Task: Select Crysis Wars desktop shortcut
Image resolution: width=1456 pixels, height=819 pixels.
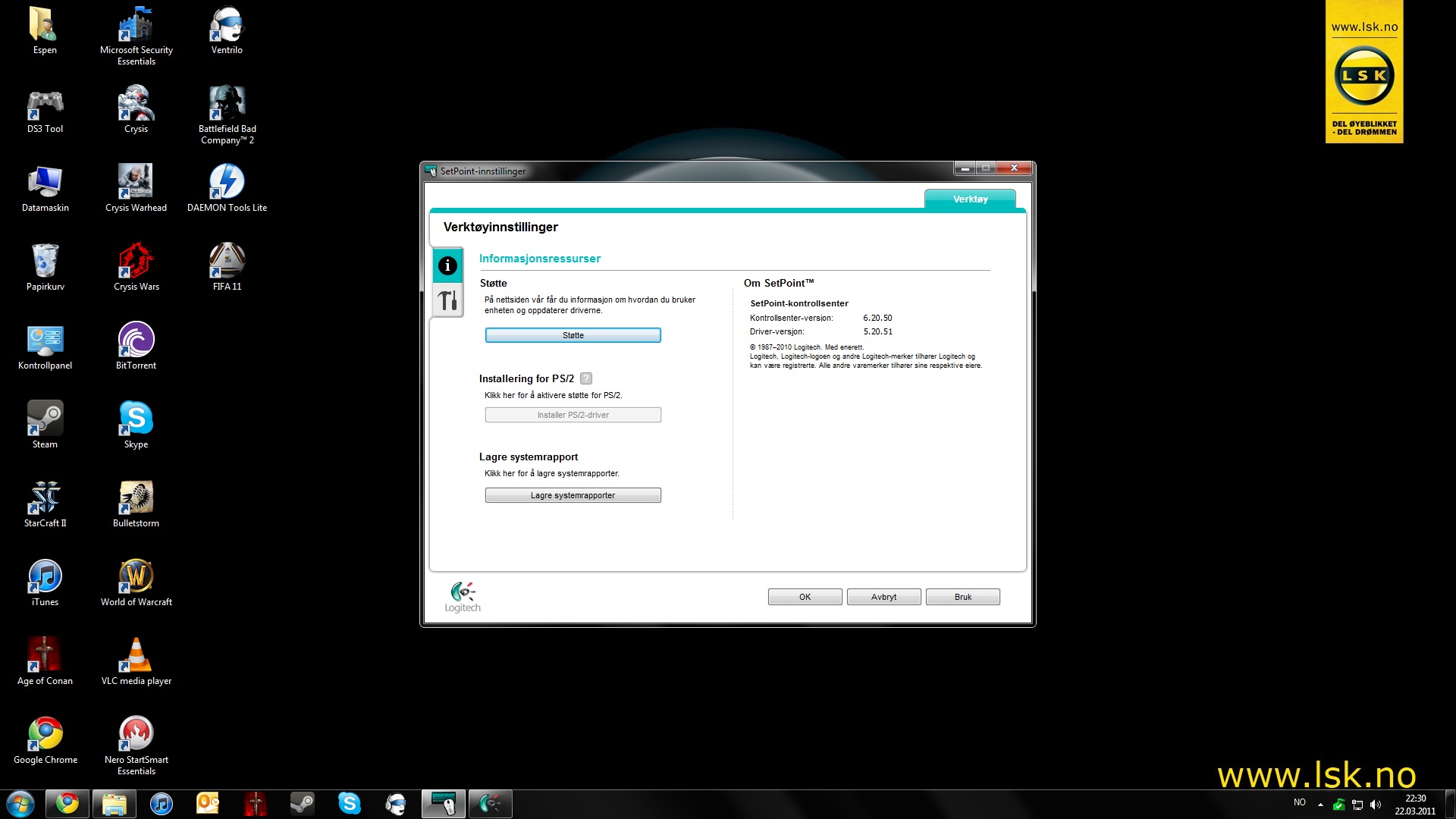Action: 136,268
